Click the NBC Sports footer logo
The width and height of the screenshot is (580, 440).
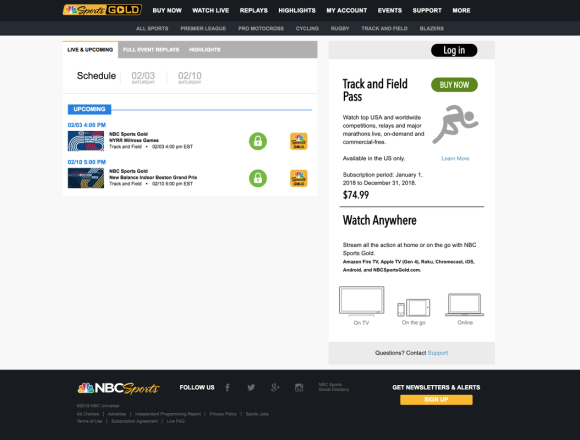coord(118,388)
